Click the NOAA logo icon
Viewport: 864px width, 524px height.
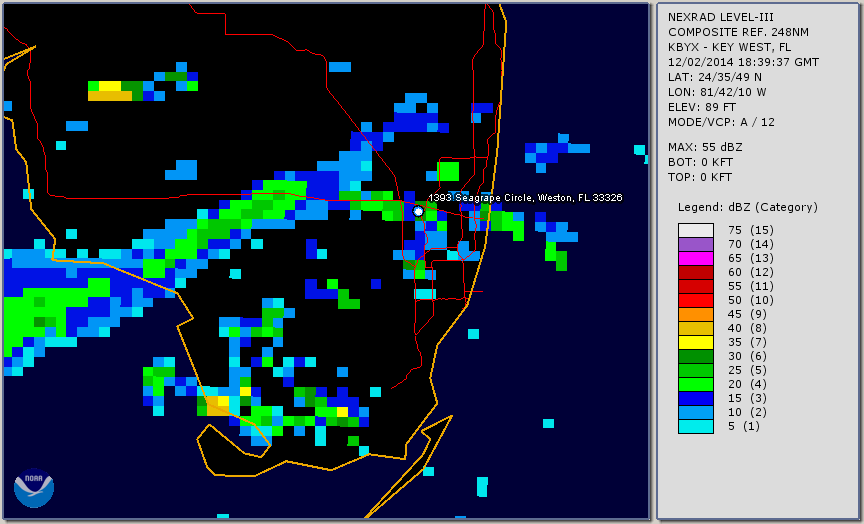point(34,488)
